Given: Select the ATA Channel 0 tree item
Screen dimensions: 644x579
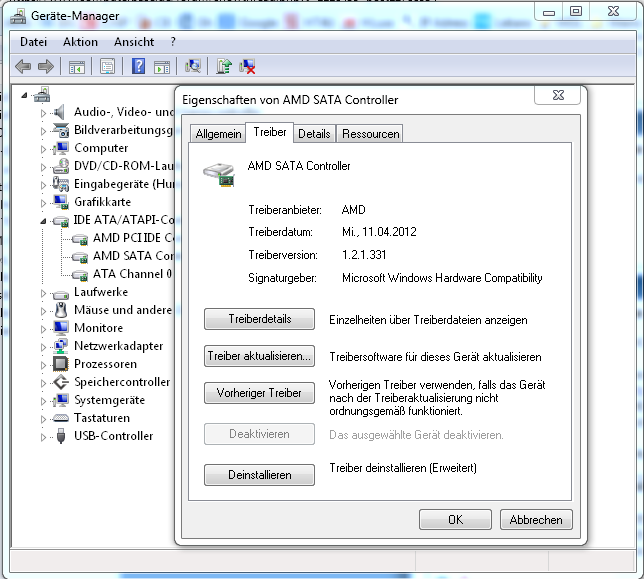Looking at the screenshot, I should coord(132,274).
